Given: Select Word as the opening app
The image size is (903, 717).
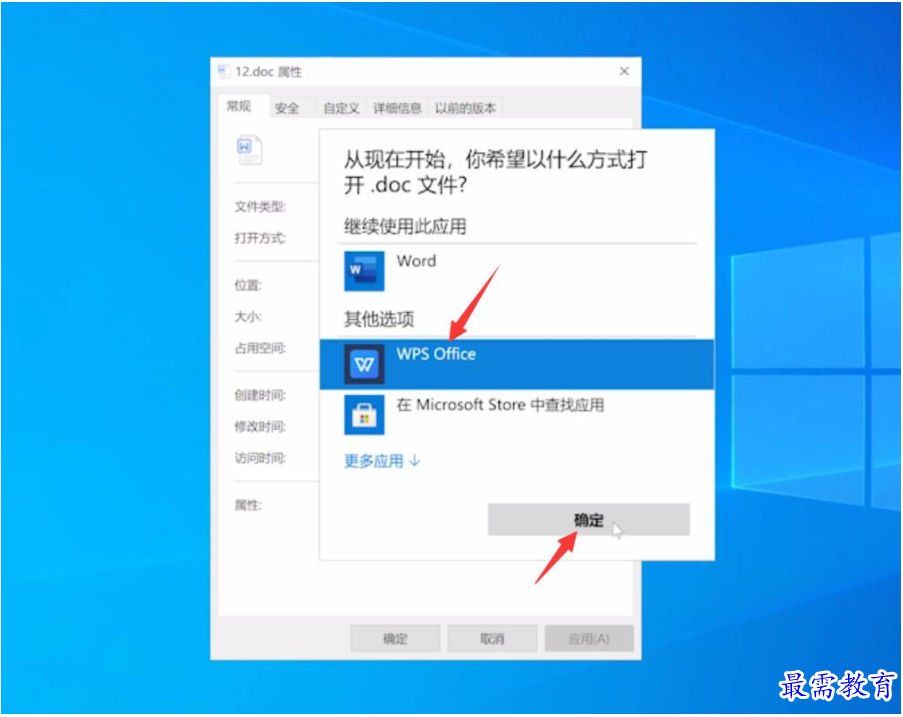Looking at the screenshot, I should click(x=517, y=271).
